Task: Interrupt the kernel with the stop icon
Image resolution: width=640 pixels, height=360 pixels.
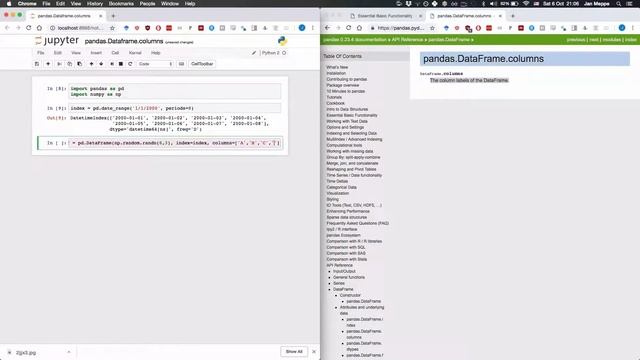Action: pyautogui.click(x=121, y=64)
